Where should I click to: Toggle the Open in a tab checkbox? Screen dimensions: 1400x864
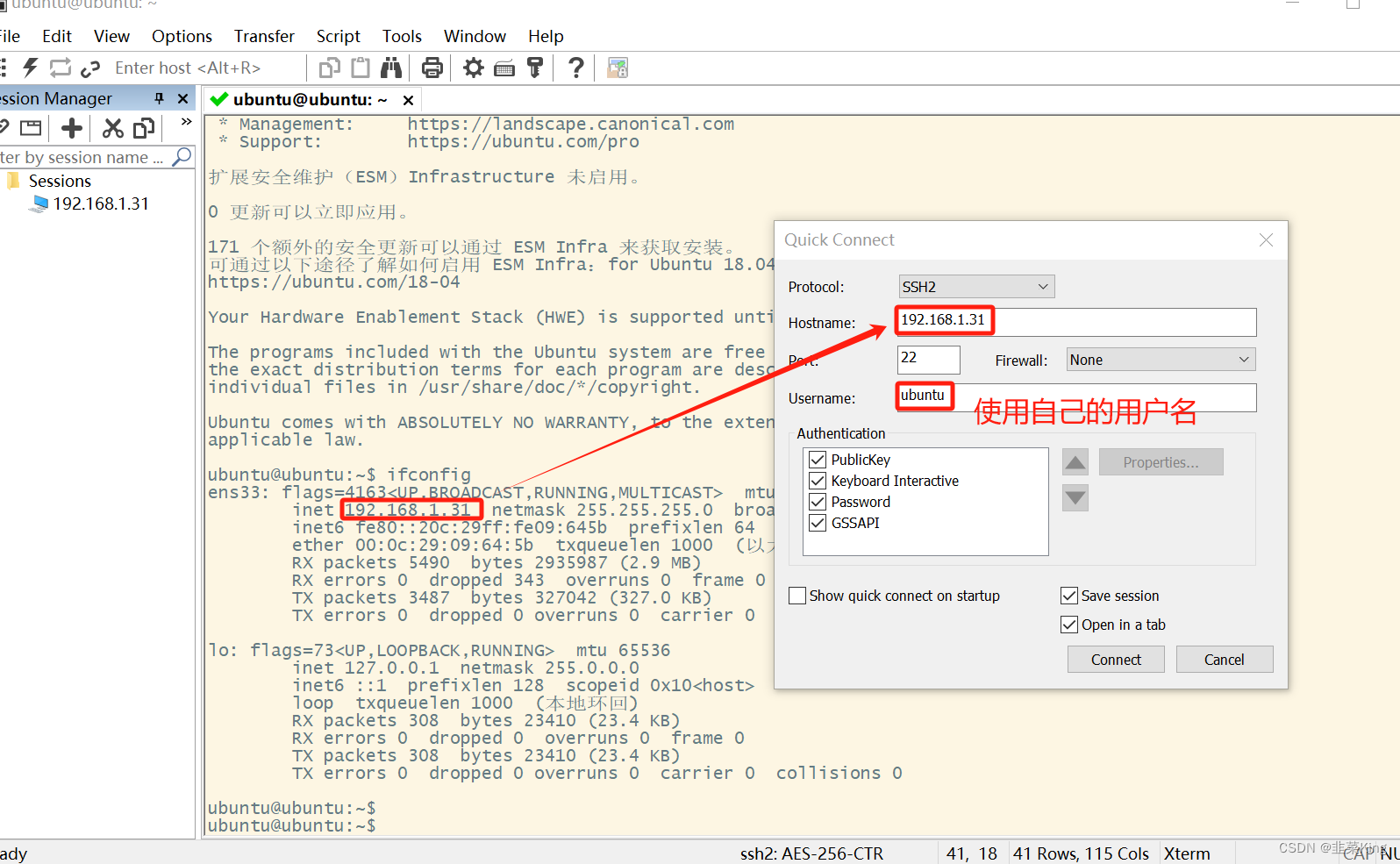(1069, 625)
